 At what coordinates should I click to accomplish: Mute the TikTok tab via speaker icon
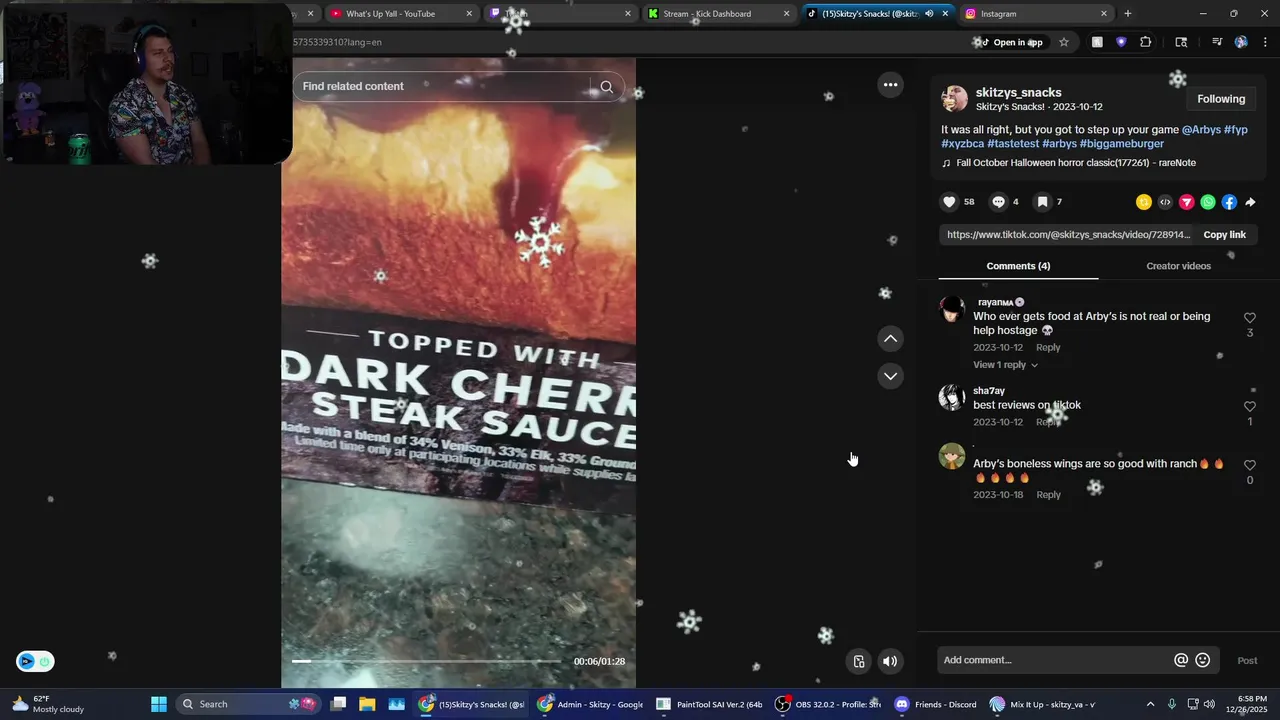coord(929,14)
